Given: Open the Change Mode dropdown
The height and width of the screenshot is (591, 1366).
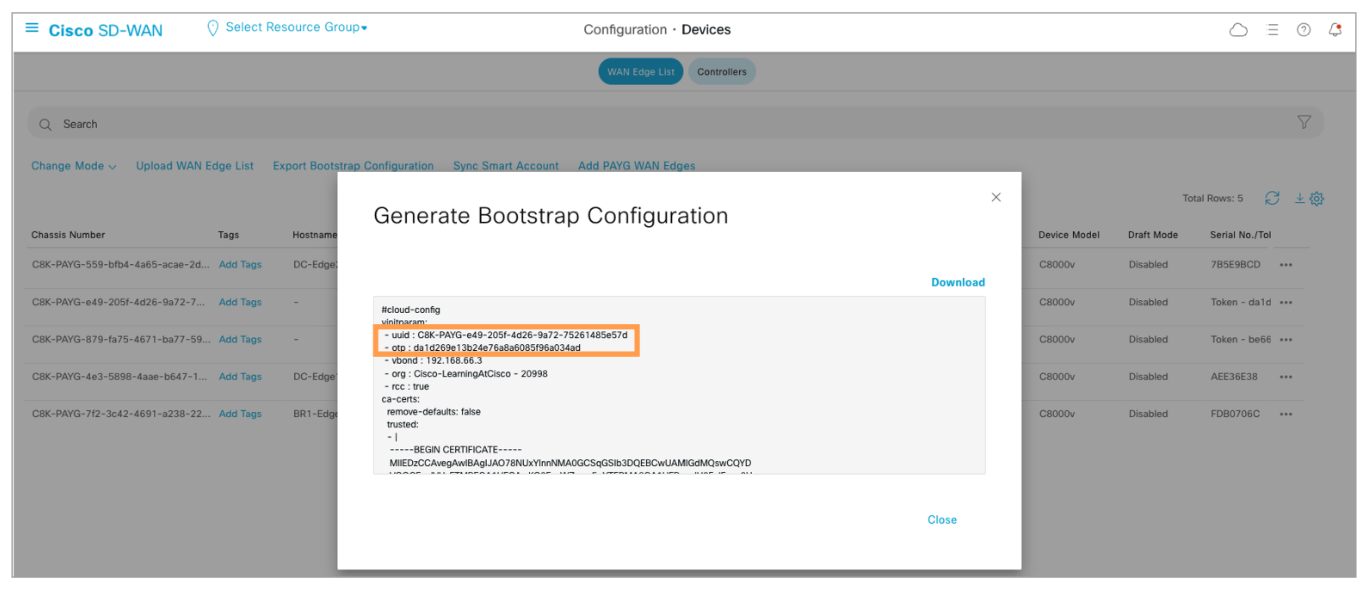Looking at the screenshot, I should (73, 166).
